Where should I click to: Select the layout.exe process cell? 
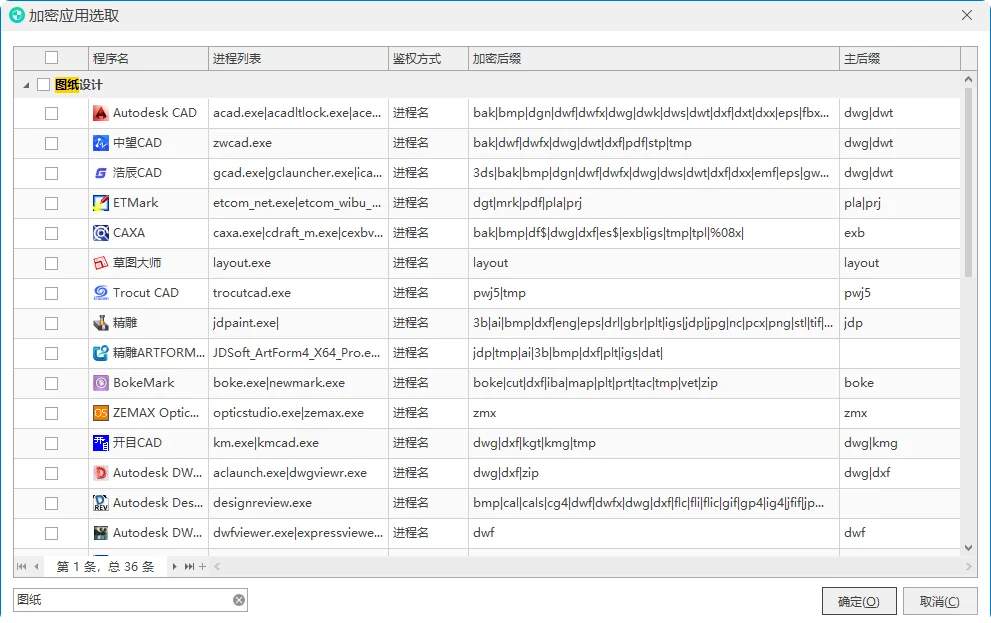[298, 263]
